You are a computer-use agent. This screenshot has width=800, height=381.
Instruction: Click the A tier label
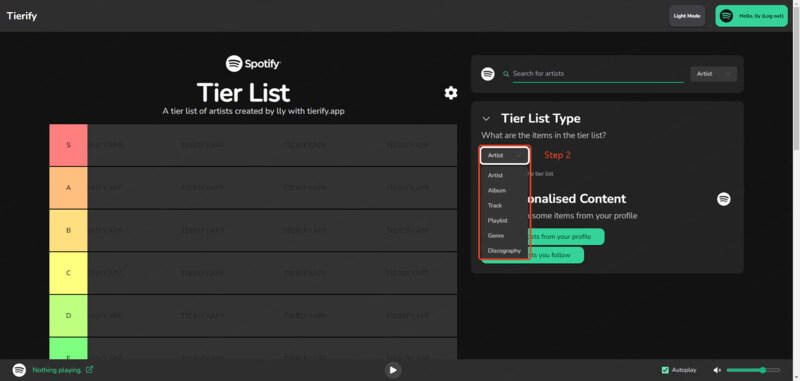[68, 188]
